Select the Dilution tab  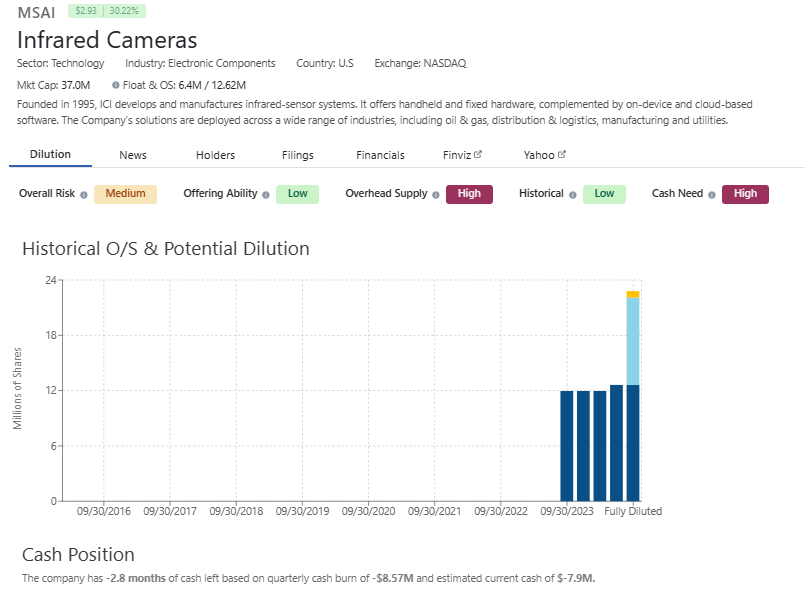pyautogui.click(x=50, y=155)
